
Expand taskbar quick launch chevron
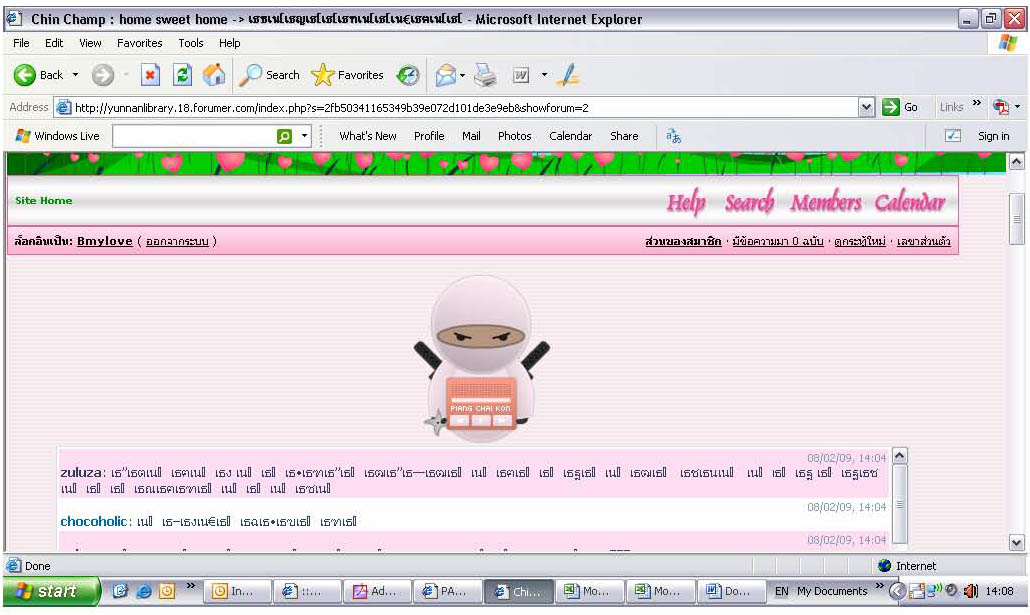coord(190,585)
